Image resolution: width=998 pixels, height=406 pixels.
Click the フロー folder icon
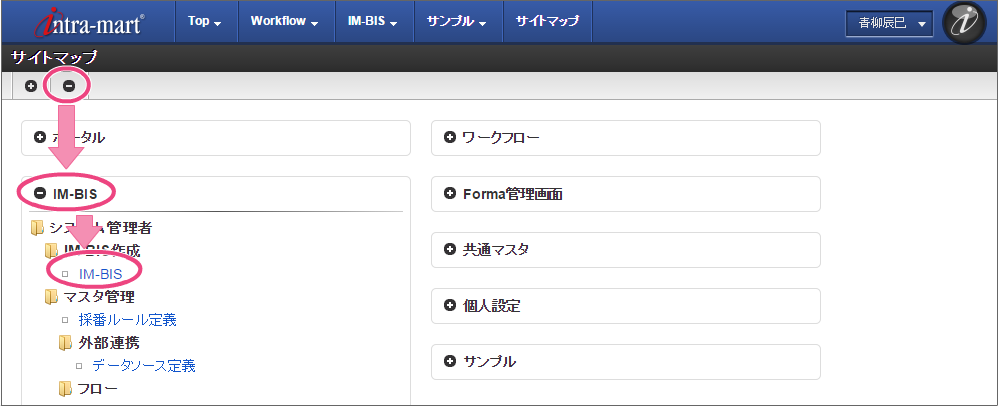pyautogui.click(x=65, y=388)
